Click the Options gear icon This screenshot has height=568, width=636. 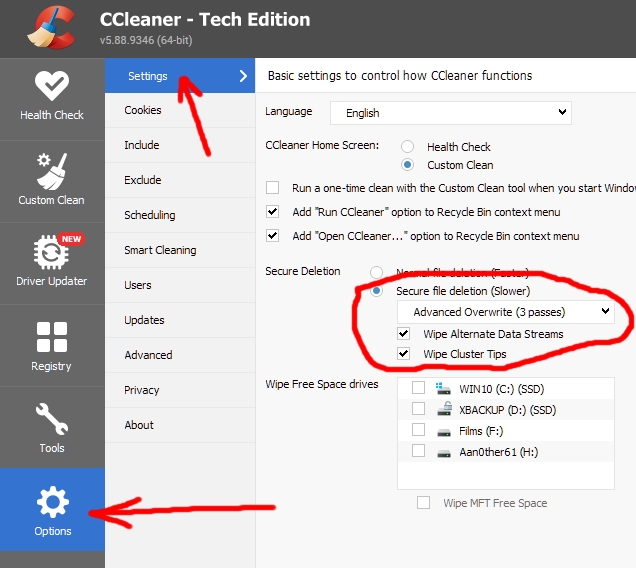click(53, 502)
